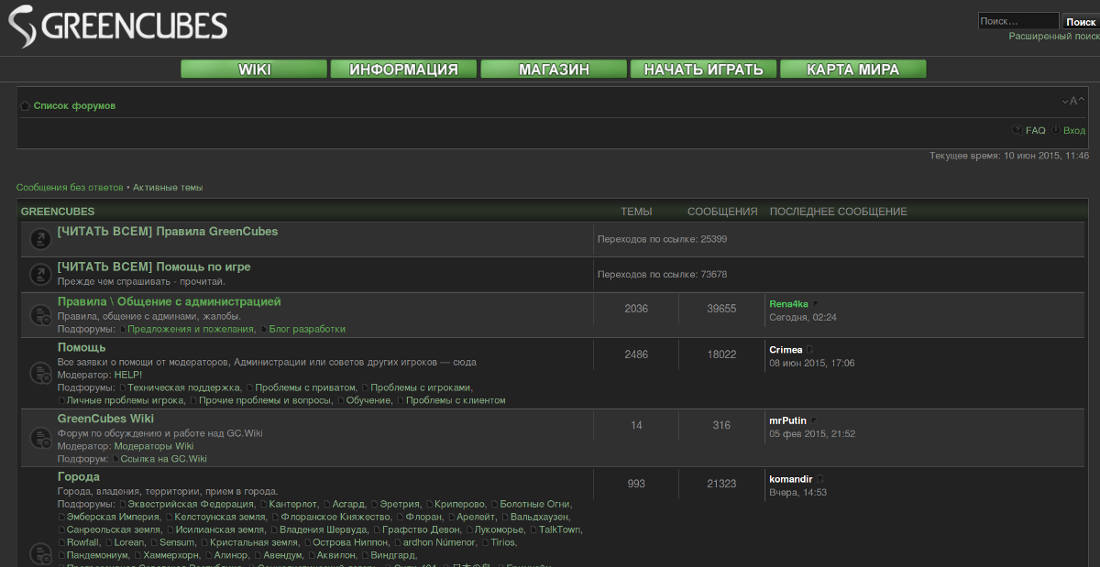1100x567 pixels.
Task: Open the ИНФОРМАЦИЯ navigation button
Action: click(x=404, y=69)
